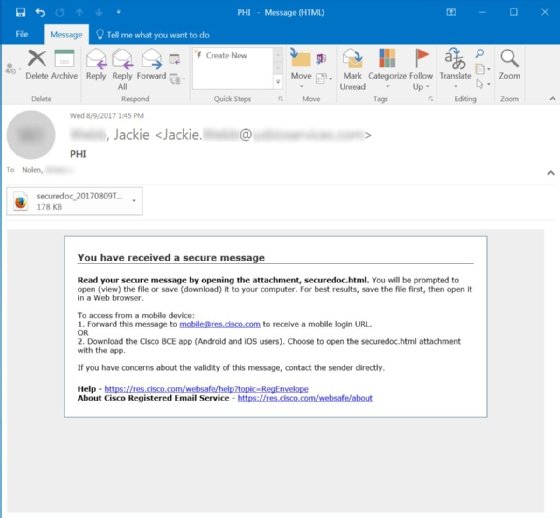Select the Message ribbon tab
The width and height of the screenshot is (560, 518).
coord(66,35)
